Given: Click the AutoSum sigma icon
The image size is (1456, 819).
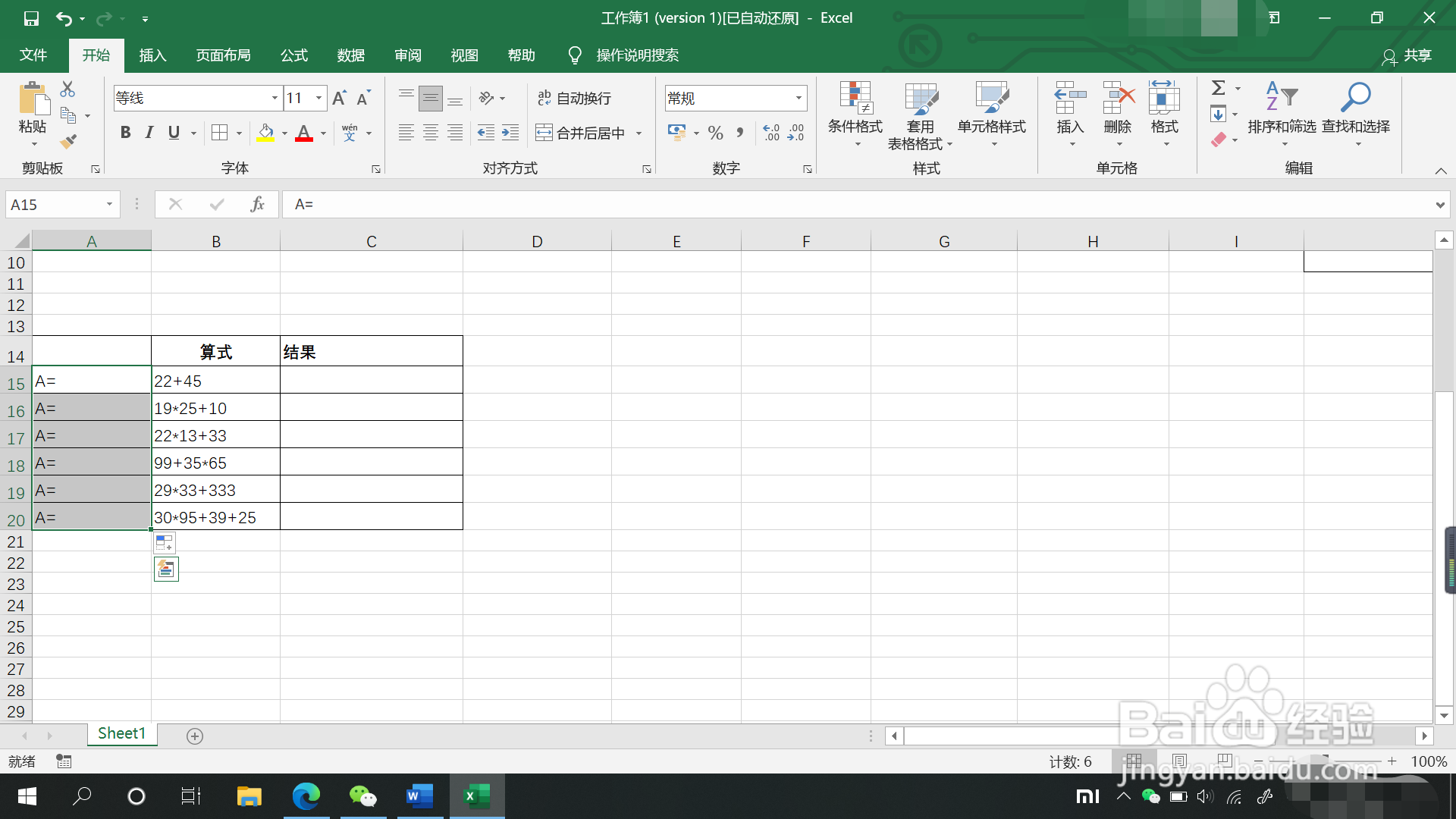Looking at the screenshot, I should [x=1218, y=88].
